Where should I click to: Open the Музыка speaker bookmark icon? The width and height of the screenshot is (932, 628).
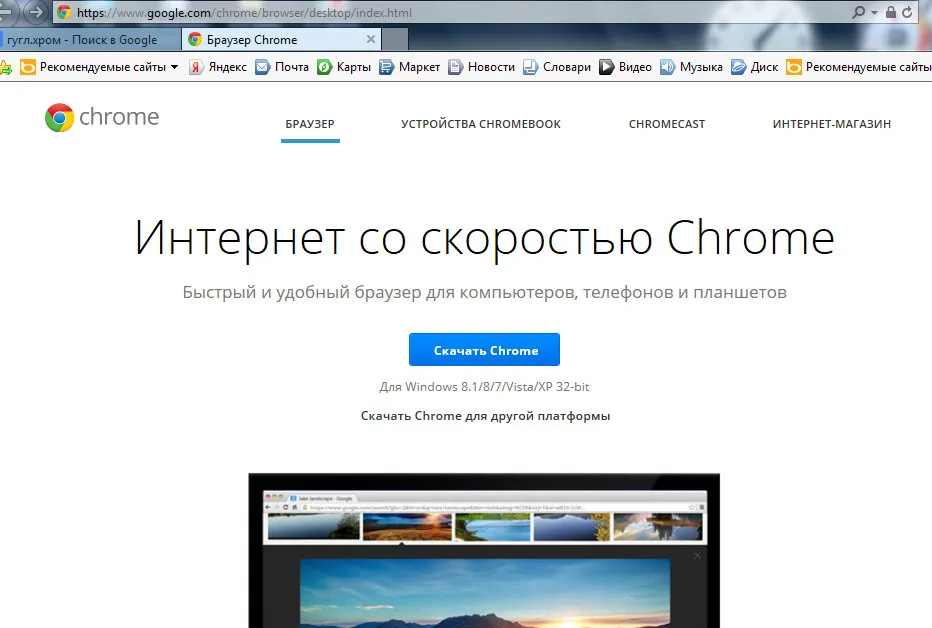(667, 67)
